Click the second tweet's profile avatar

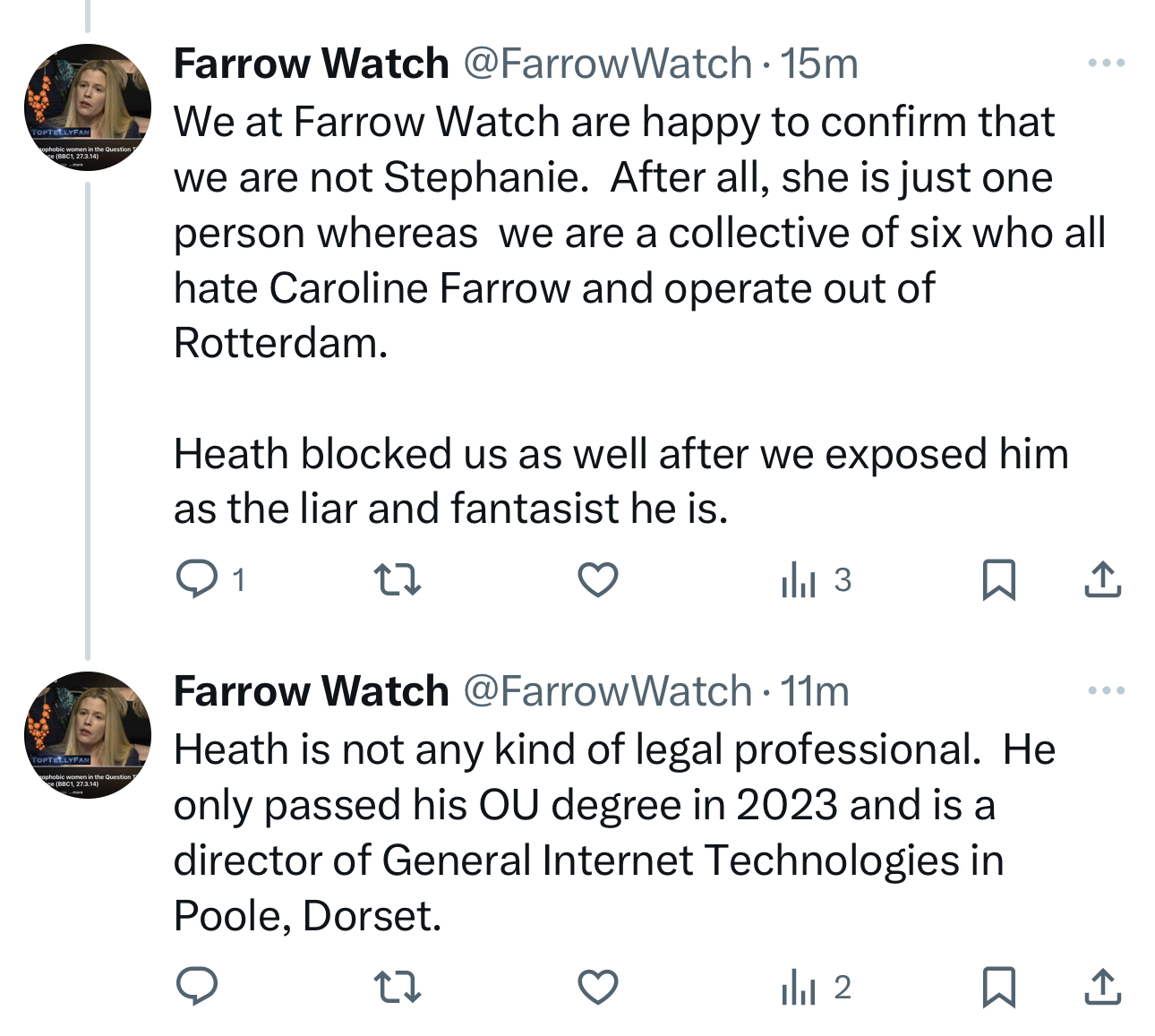pyautogui.click(x=88, y=734)
